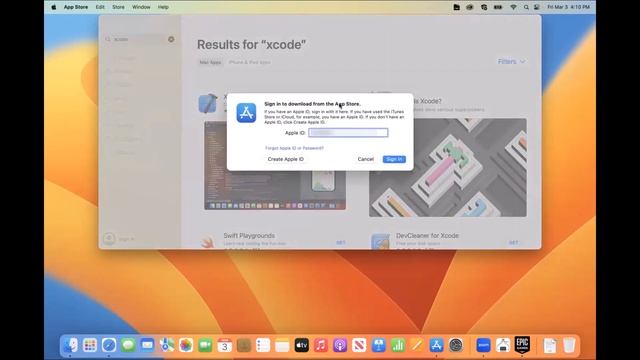Open the maze artwork story thumbnail
640x360 pixels.
pyautogui.click(x=448, y=167)
